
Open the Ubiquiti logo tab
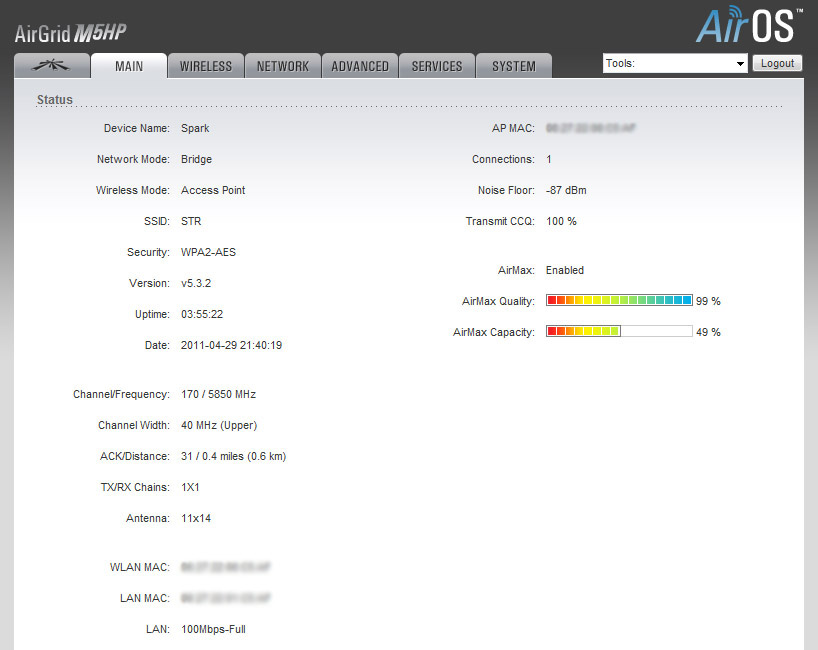click(x=52, y=66)
